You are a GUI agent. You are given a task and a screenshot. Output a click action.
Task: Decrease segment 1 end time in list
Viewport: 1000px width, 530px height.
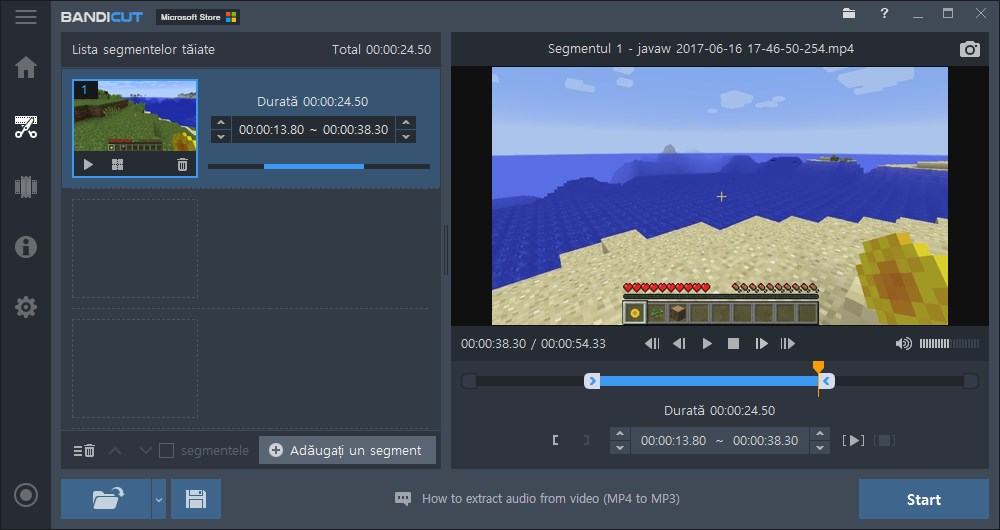(406, 136)
